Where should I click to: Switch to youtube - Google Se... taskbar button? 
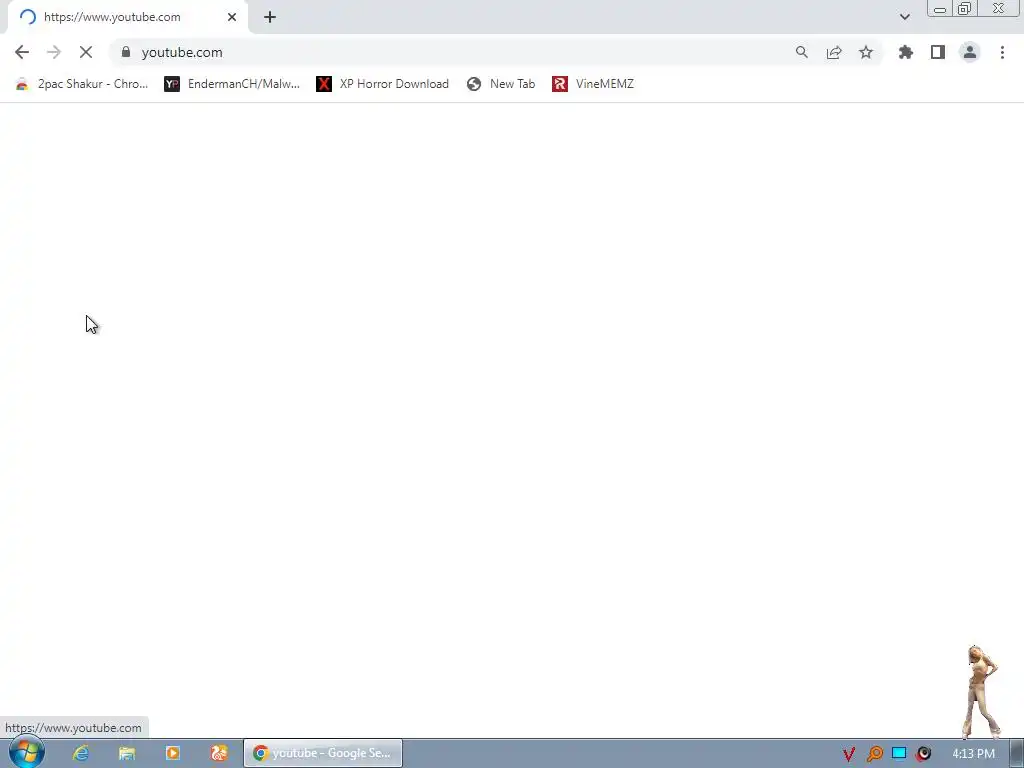click(323, 753)
